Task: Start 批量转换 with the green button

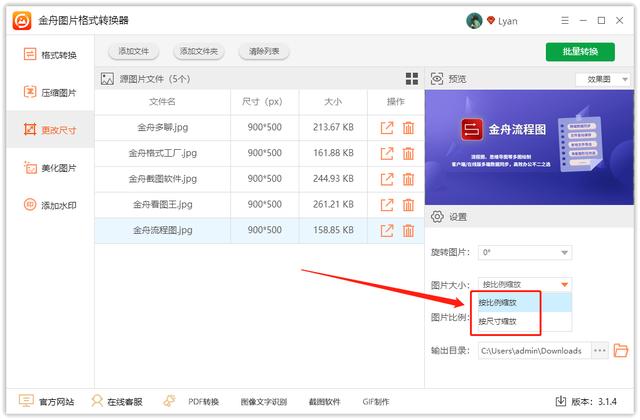Action: click(580, 52)
